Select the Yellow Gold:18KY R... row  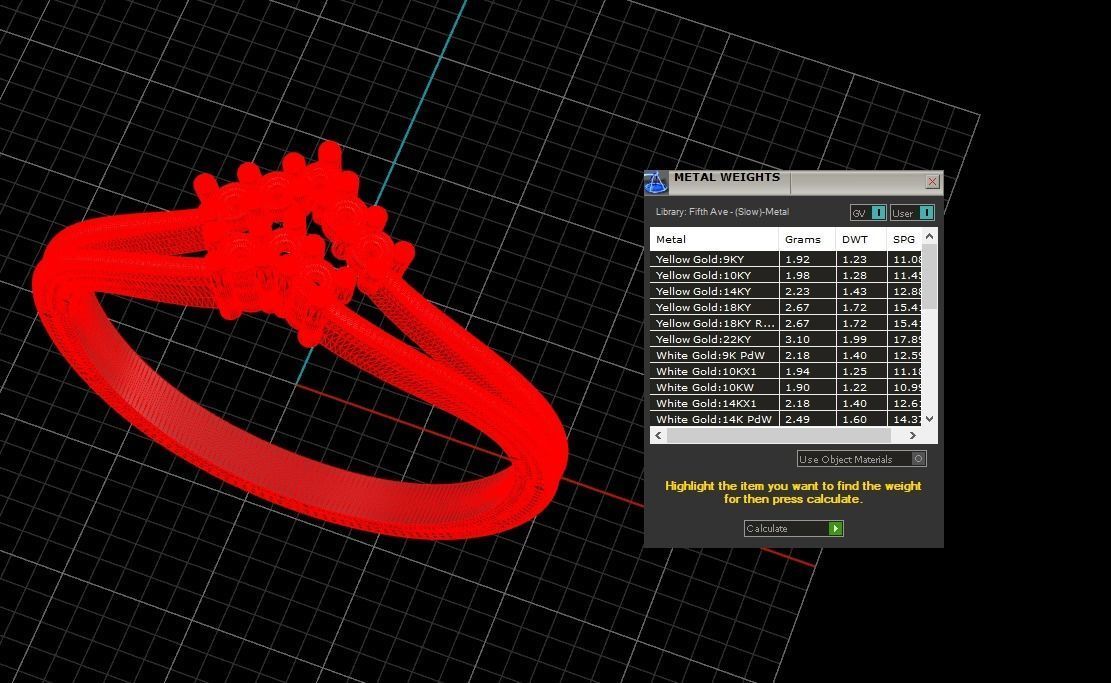pos(786,323)
